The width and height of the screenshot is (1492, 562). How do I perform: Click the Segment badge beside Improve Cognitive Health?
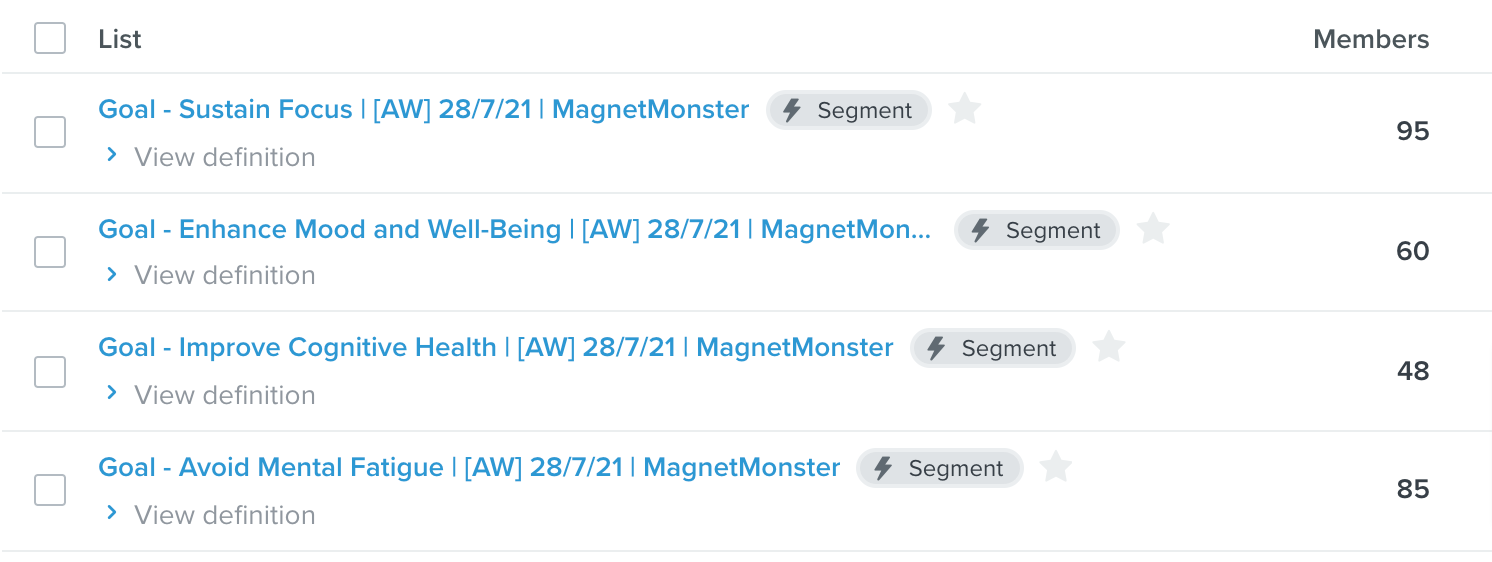993,348
